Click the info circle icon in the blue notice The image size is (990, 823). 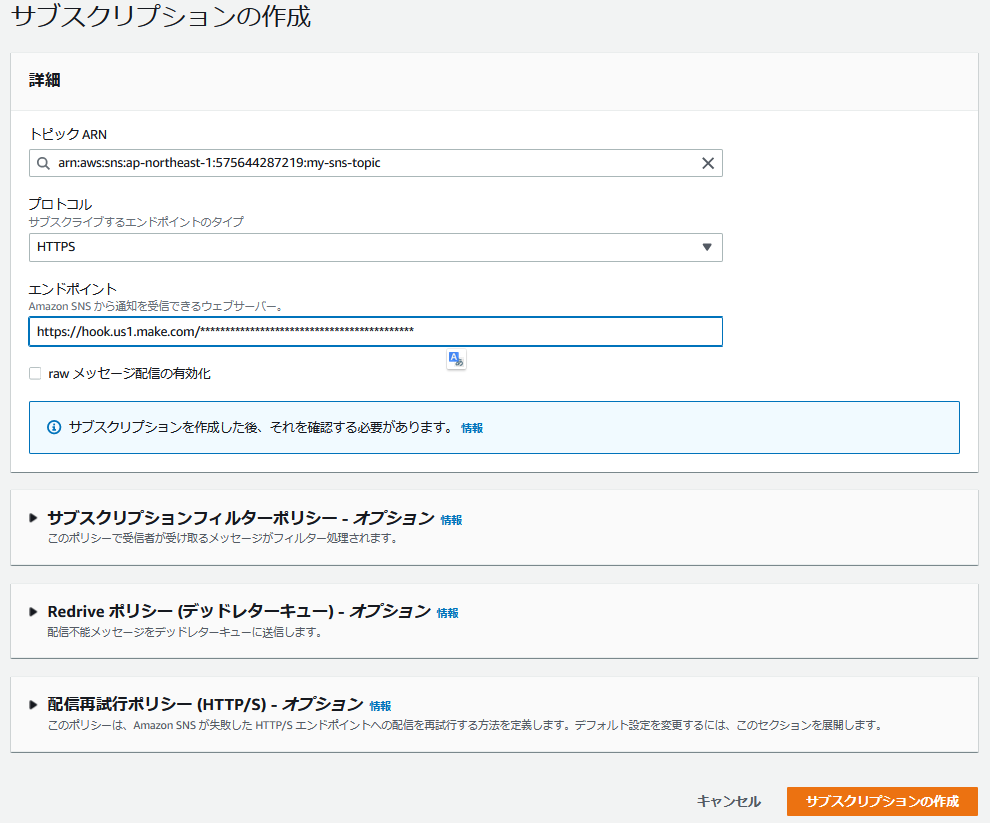click(x=54, y=428)
